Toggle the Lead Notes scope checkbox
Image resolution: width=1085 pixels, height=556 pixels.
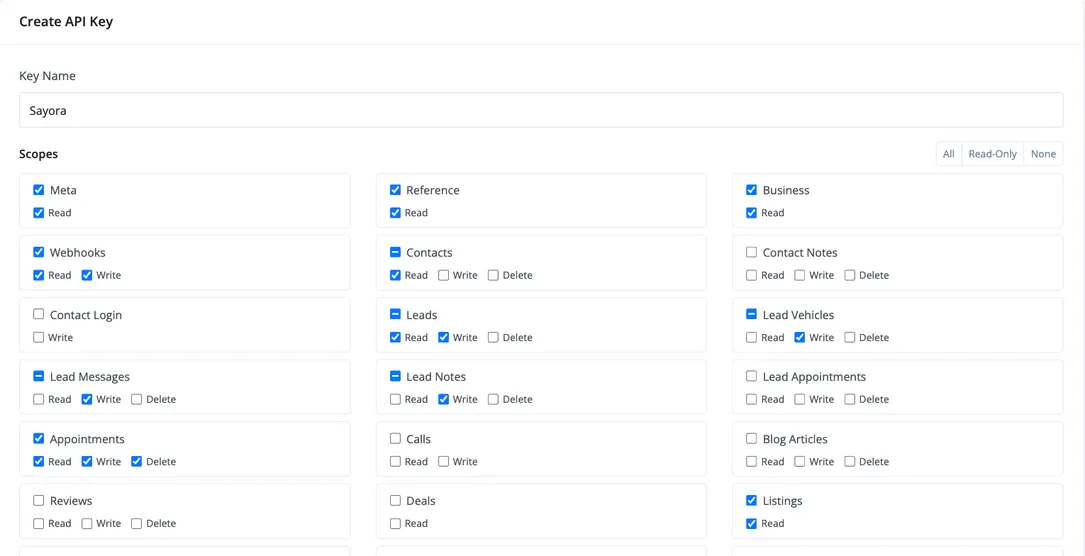coord(395,377)
